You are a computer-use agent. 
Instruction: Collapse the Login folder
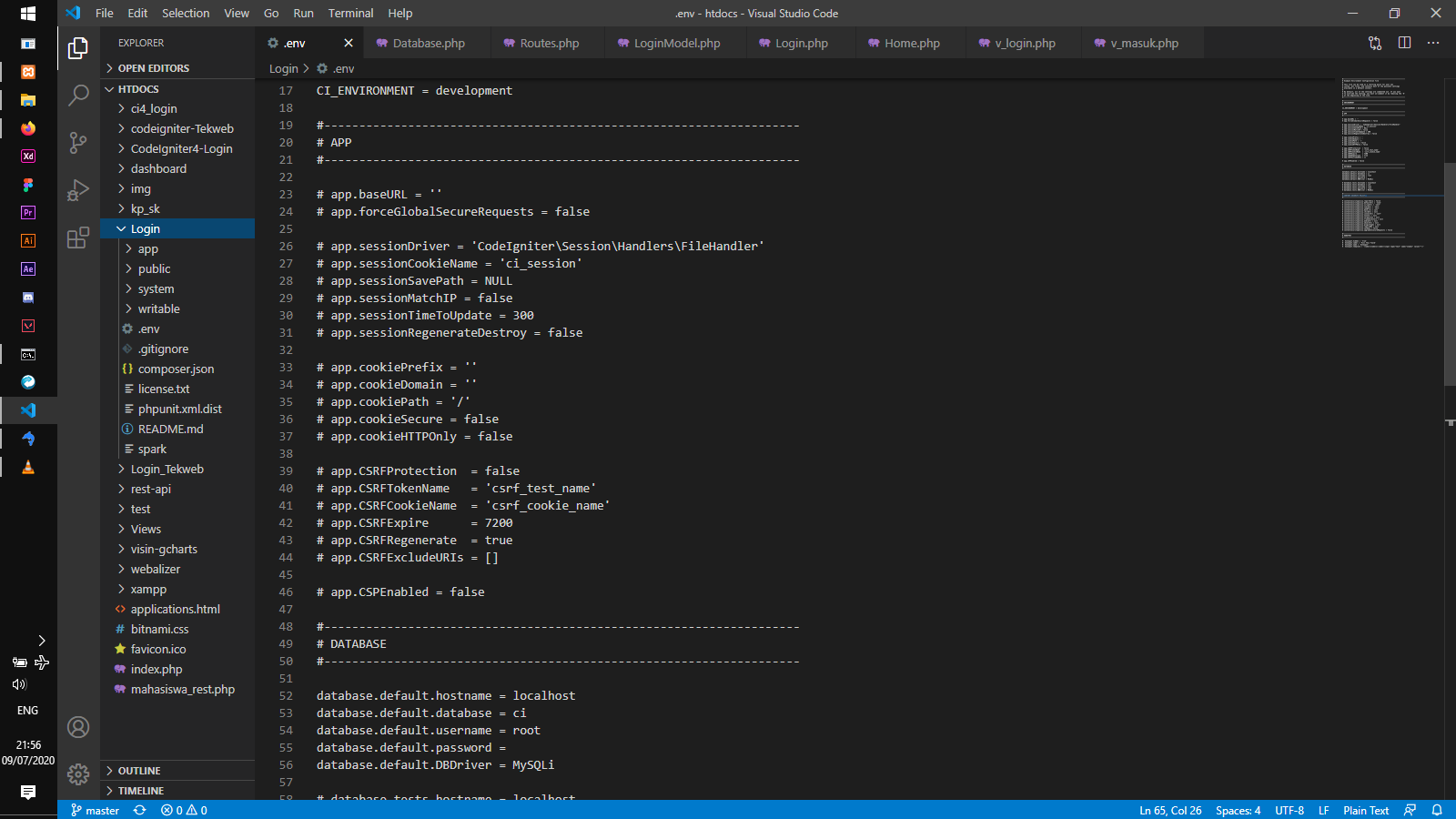[177, 228]
